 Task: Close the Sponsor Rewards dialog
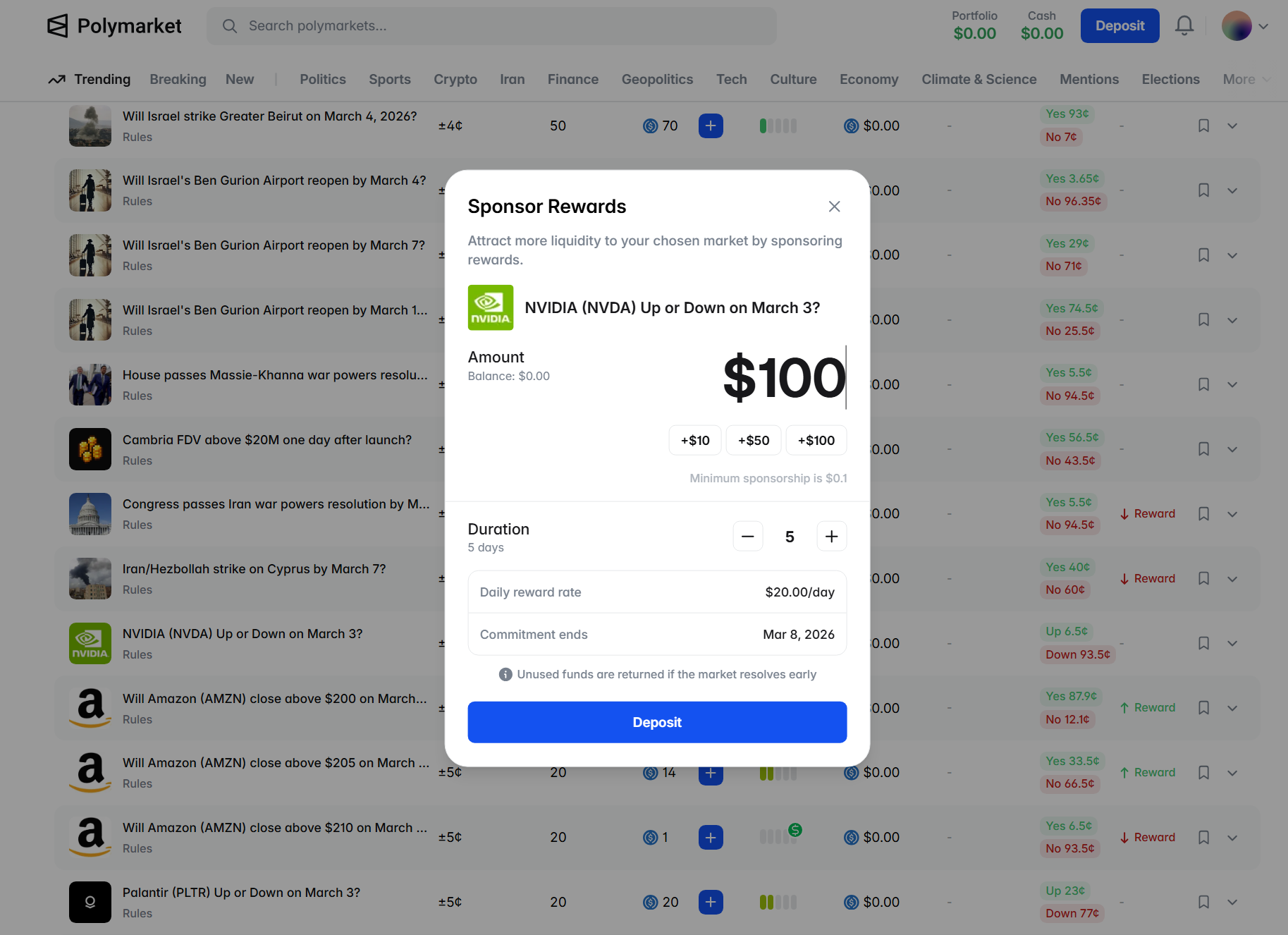tap(834, 207)
